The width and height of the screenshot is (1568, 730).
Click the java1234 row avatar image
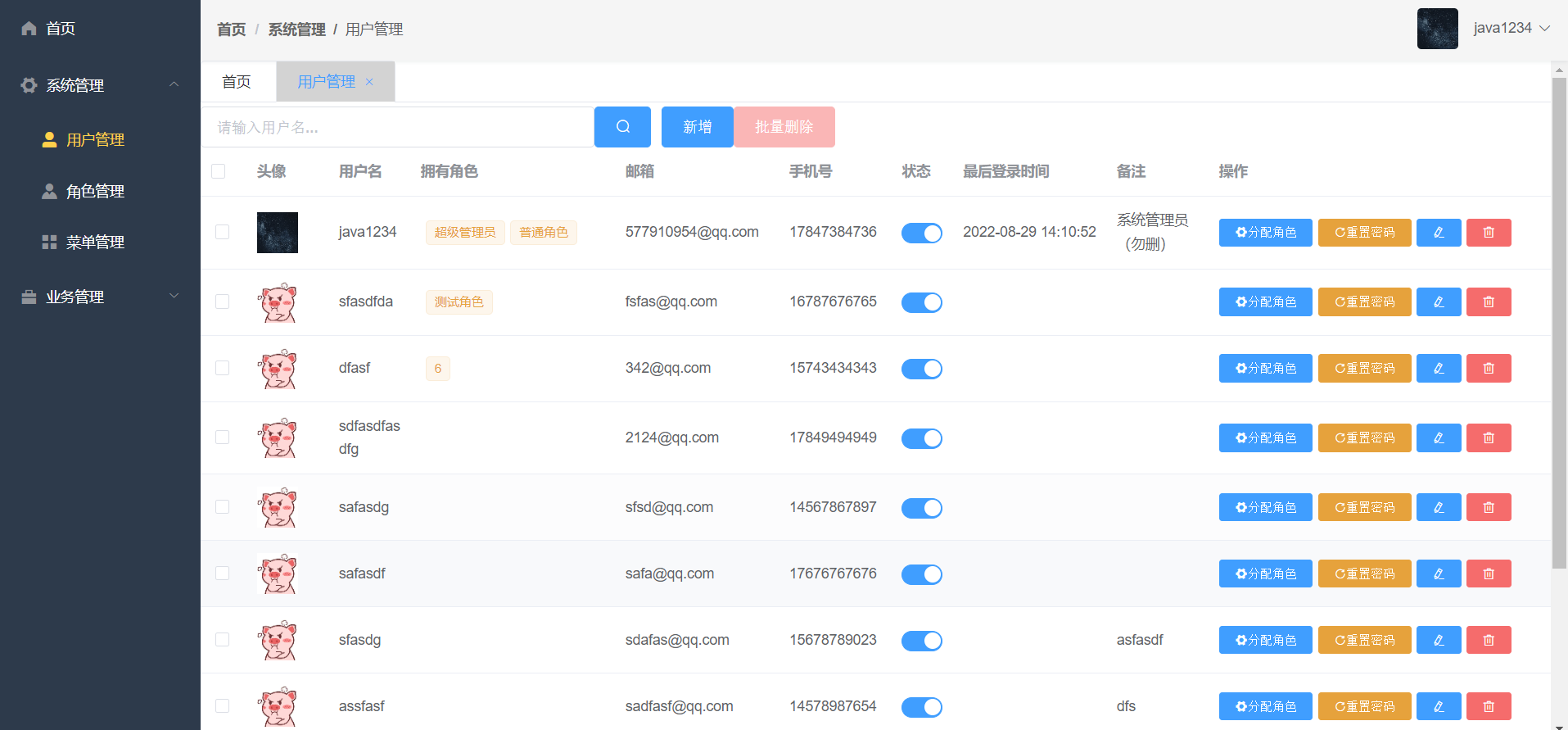click(278, 233)
